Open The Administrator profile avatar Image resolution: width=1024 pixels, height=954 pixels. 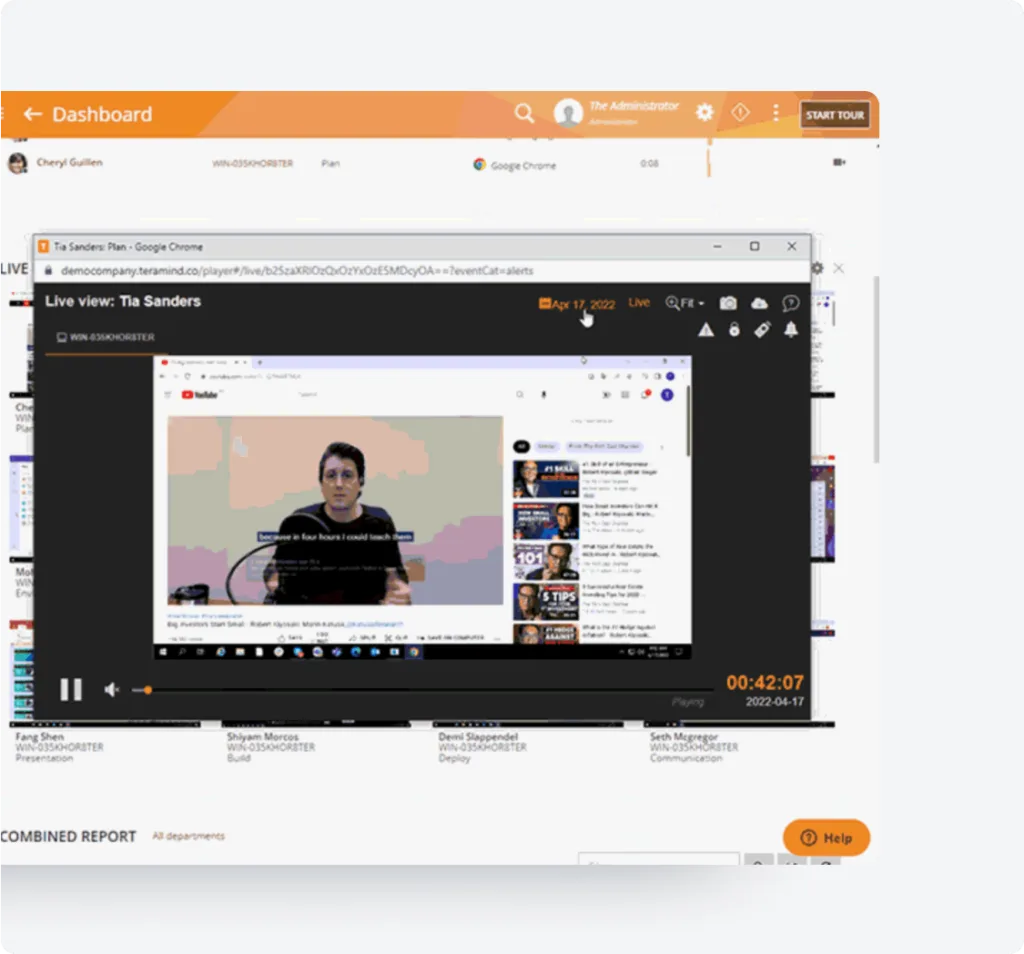568,112
